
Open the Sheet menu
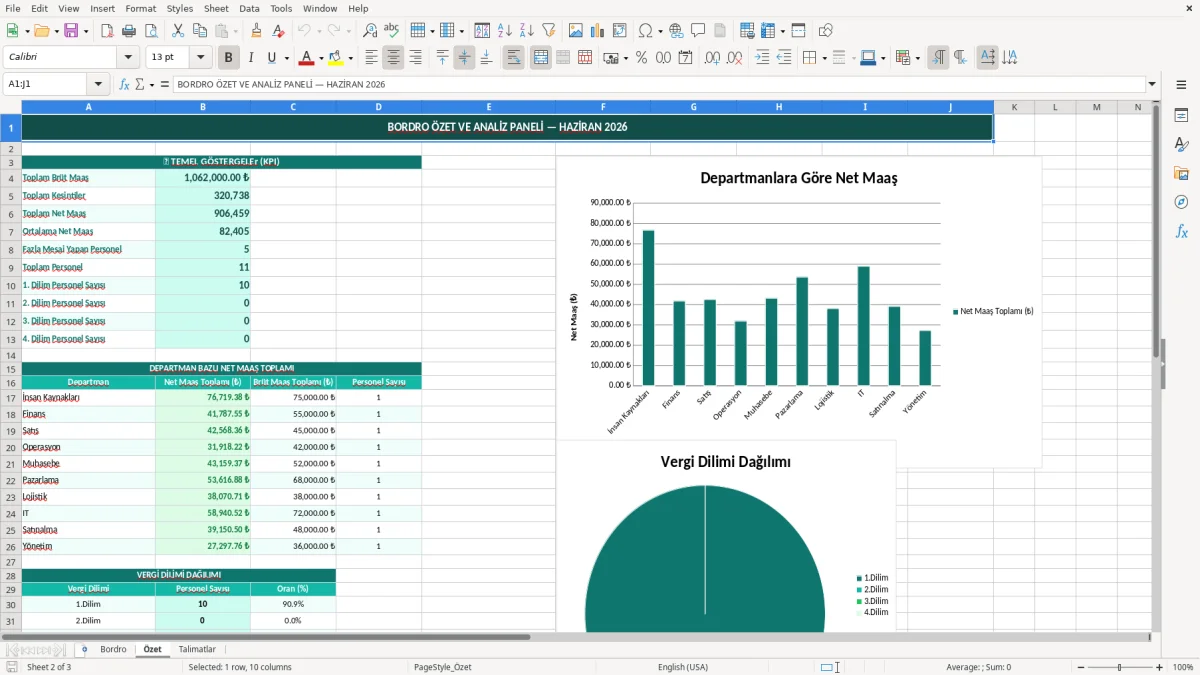pyautogui.click(x=216, y=8)
